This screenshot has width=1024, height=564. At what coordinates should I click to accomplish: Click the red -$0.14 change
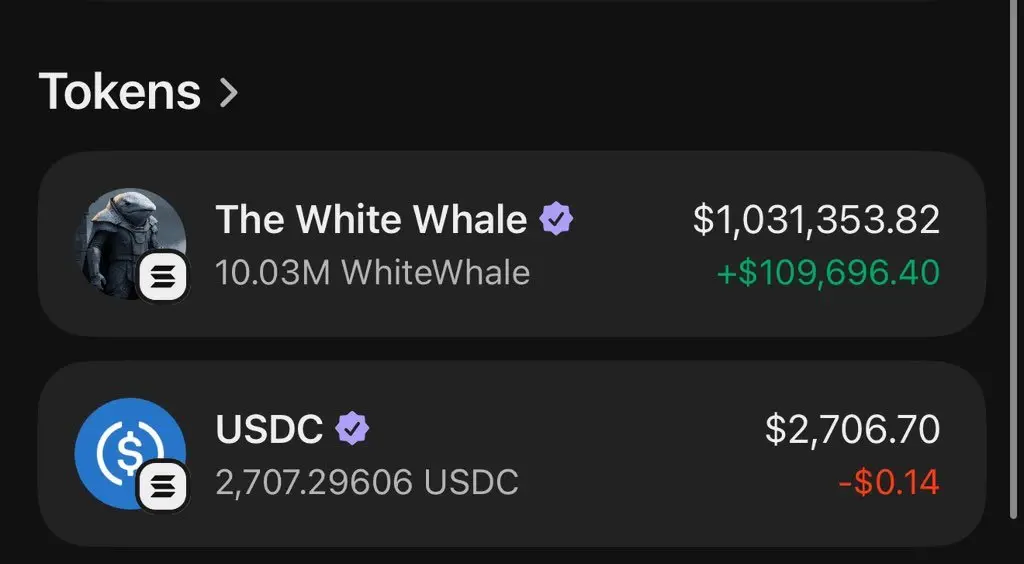(889, 482)
